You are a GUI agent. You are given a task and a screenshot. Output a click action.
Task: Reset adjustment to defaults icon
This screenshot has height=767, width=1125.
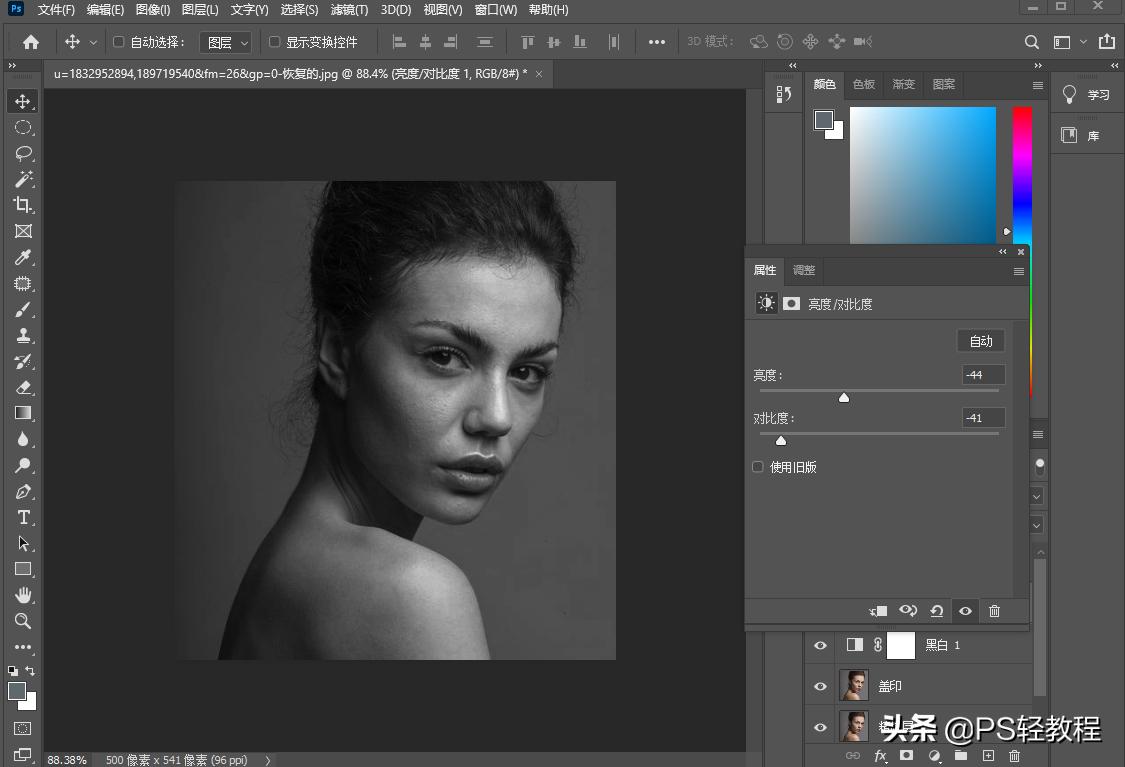pyautogui.click(x=937, y=611)
